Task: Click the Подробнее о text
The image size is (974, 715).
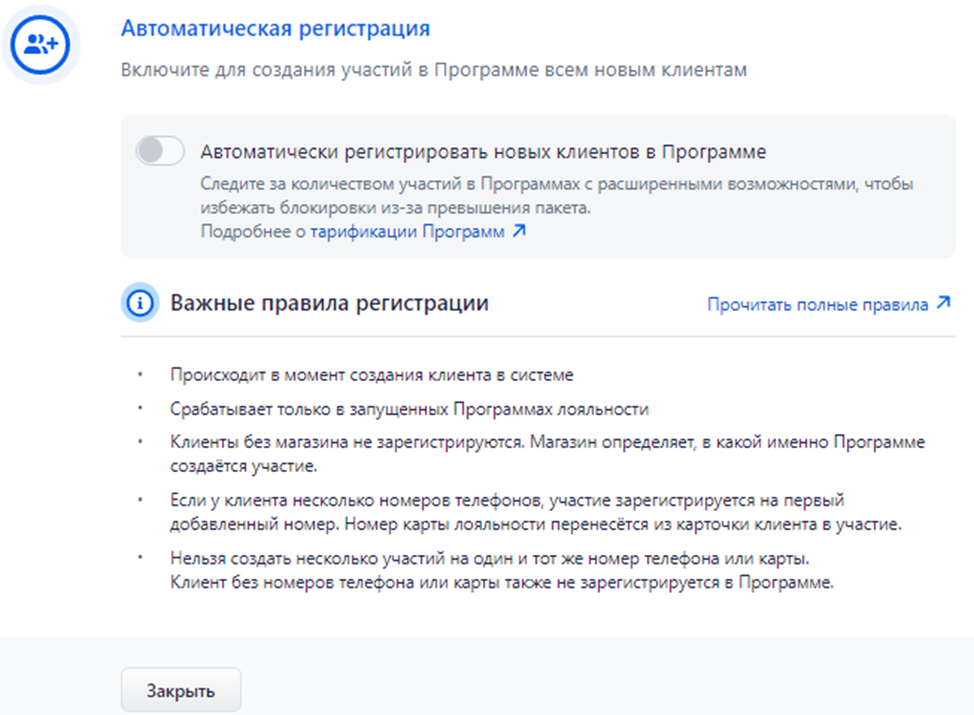Action: click(x=253, y=232)
